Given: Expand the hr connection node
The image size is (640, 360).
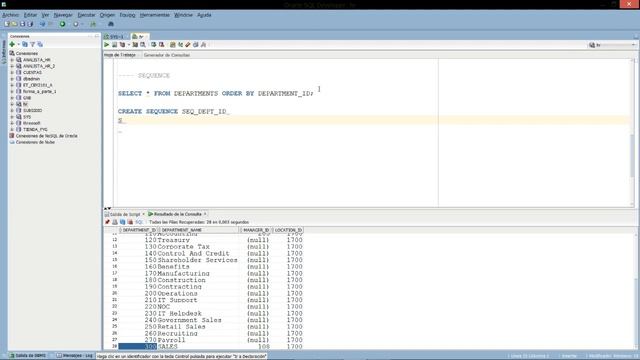Looking at the screenshot, I should [x=12, y=104].
